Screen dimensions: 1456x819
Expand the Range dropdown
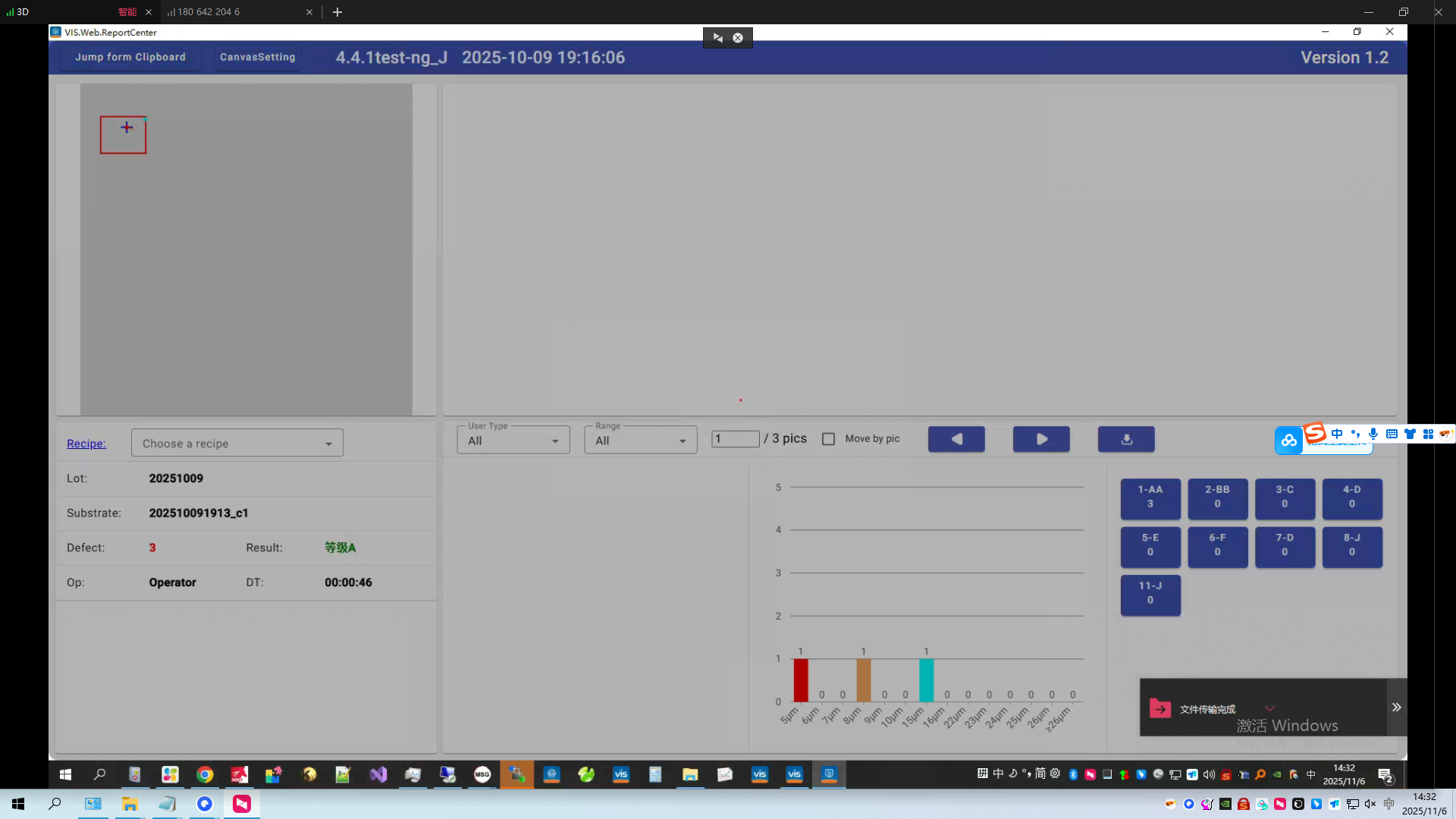[640, 440]
